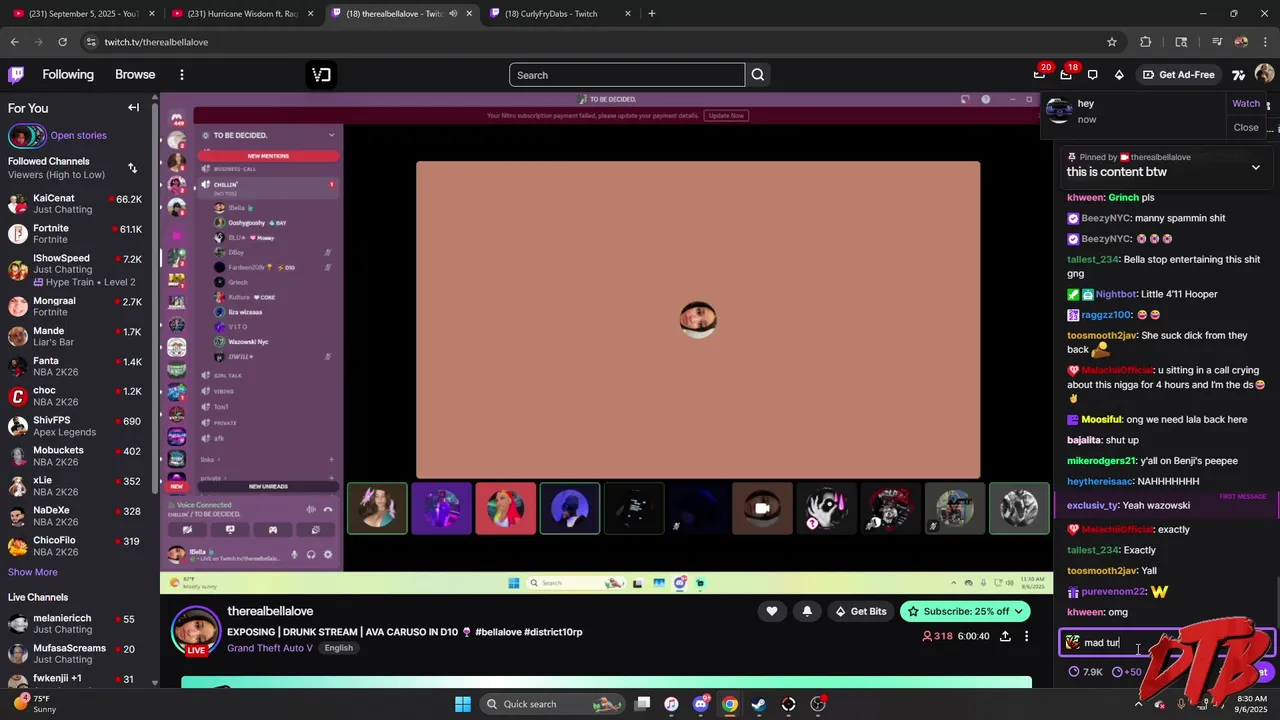The image size is (1280, 720).
Task: Switch to September 5, 2025 YouTube tab
Action: point(84,14)
